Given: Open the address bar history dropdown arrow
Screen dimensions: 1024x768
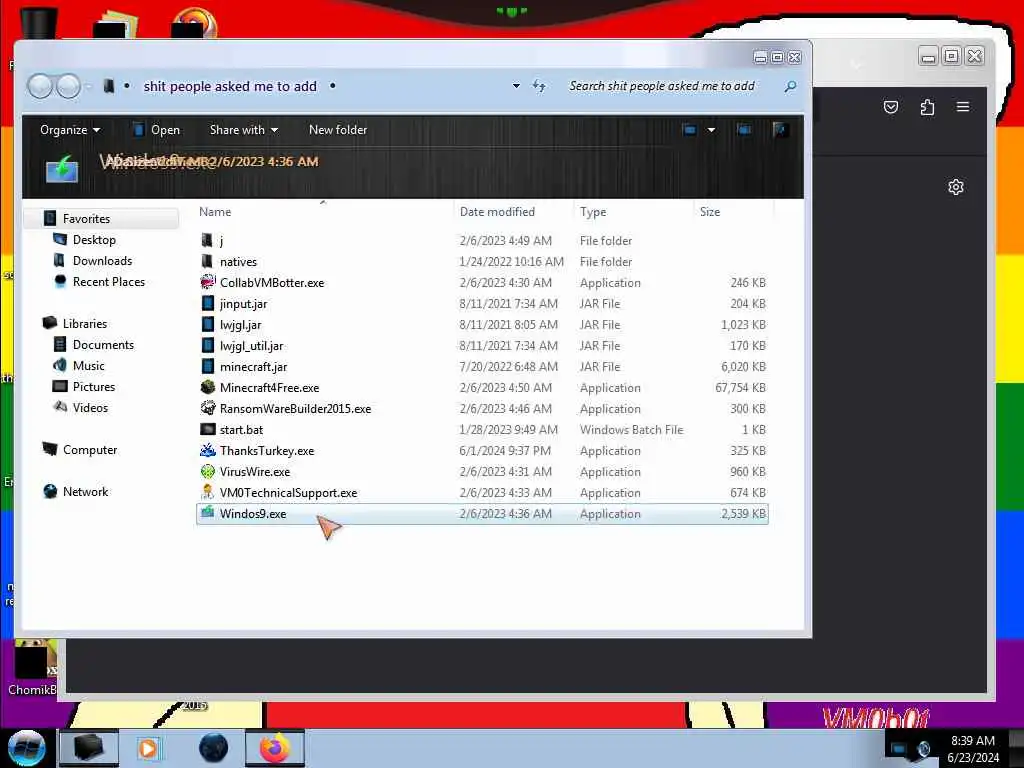Looking at the screenshot, I should [516, 86].
